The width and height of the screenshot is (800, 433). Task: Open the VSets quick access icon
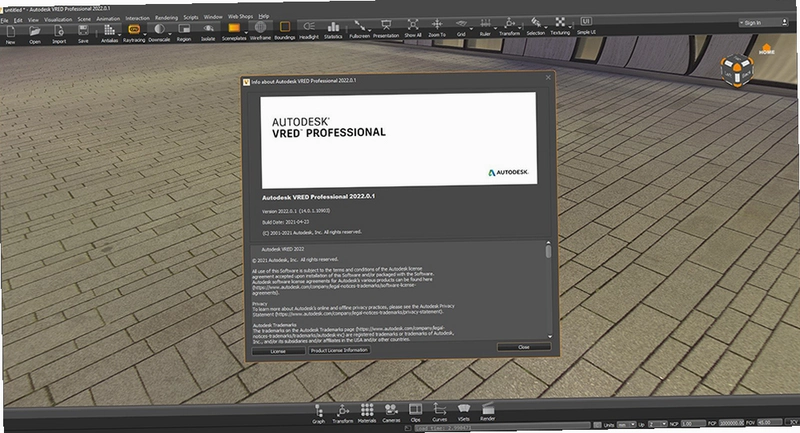tap(464, 411)
